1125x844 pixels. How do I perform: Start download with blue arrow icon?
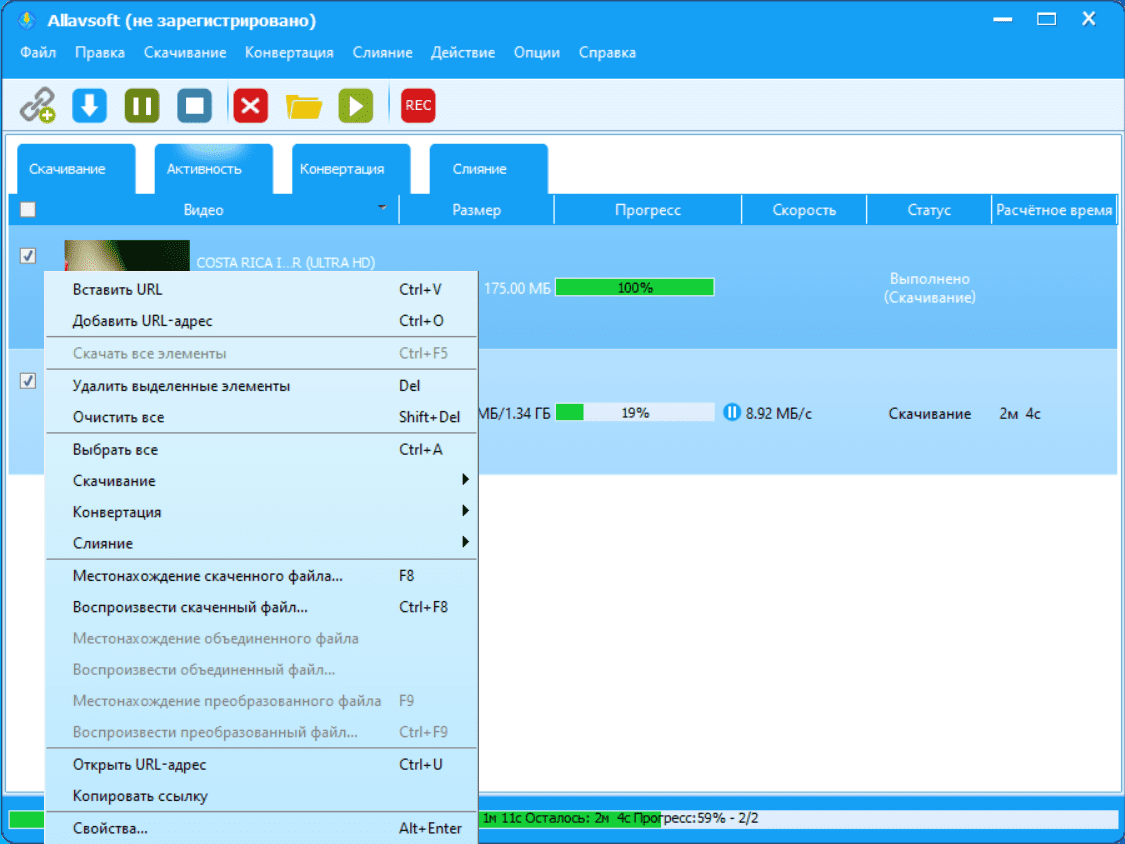89,106
